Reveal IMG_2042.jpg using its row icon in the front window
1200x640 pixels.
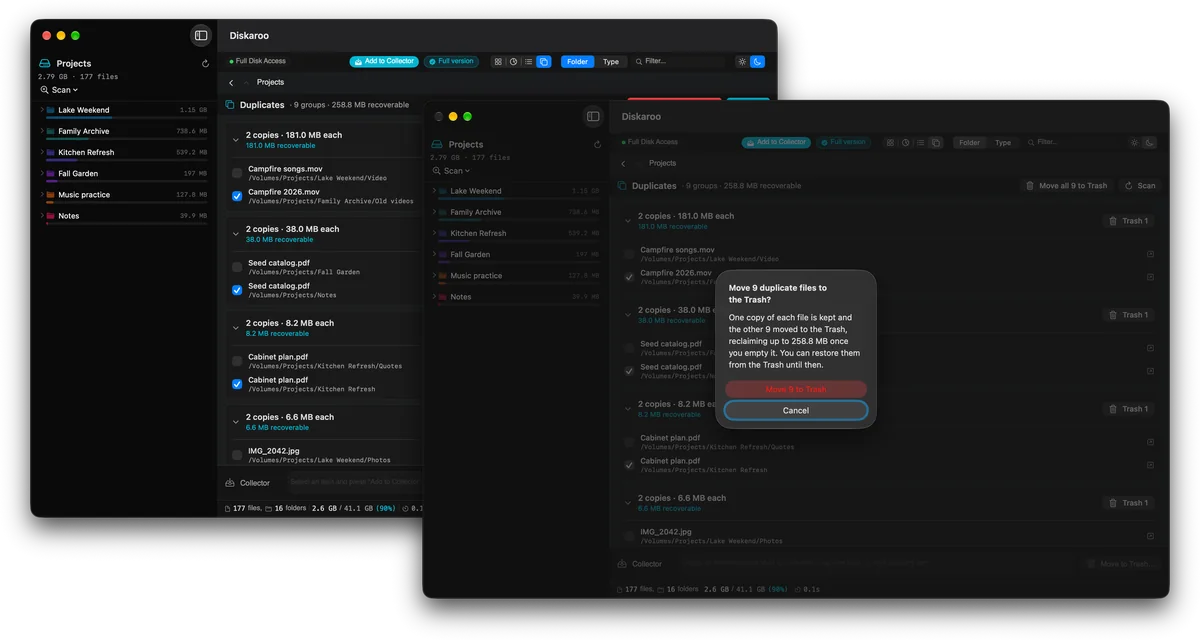[1151, 536]
